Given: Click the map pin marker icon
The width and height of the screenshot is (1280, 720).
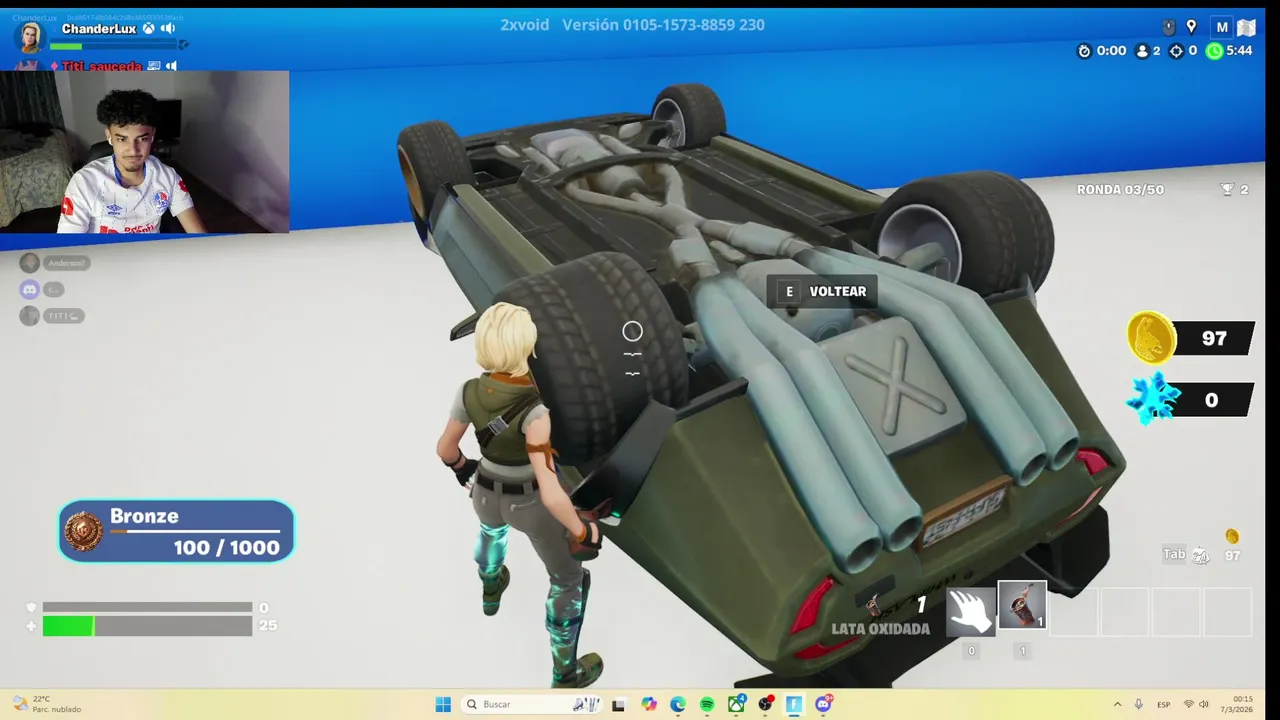Looking at the screenshot, I should (1191, 27).
